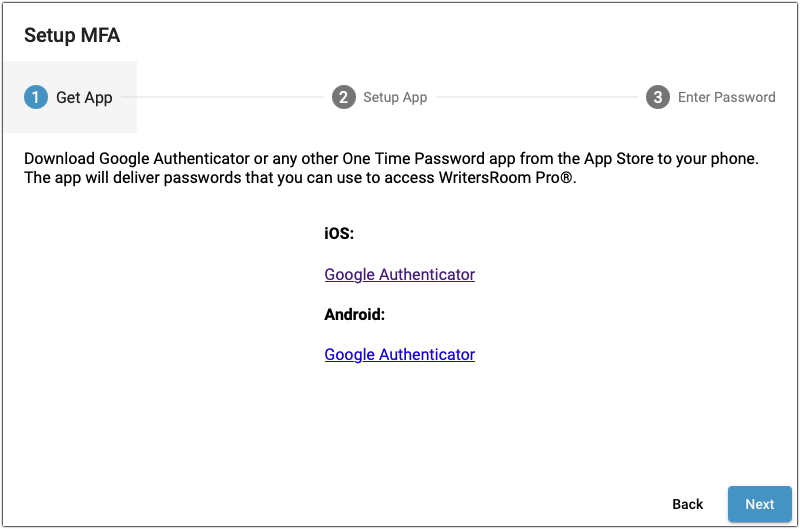This screenshot has width=800, height=529.
Task: Click the bold Android: label
Action: [355, 314]
